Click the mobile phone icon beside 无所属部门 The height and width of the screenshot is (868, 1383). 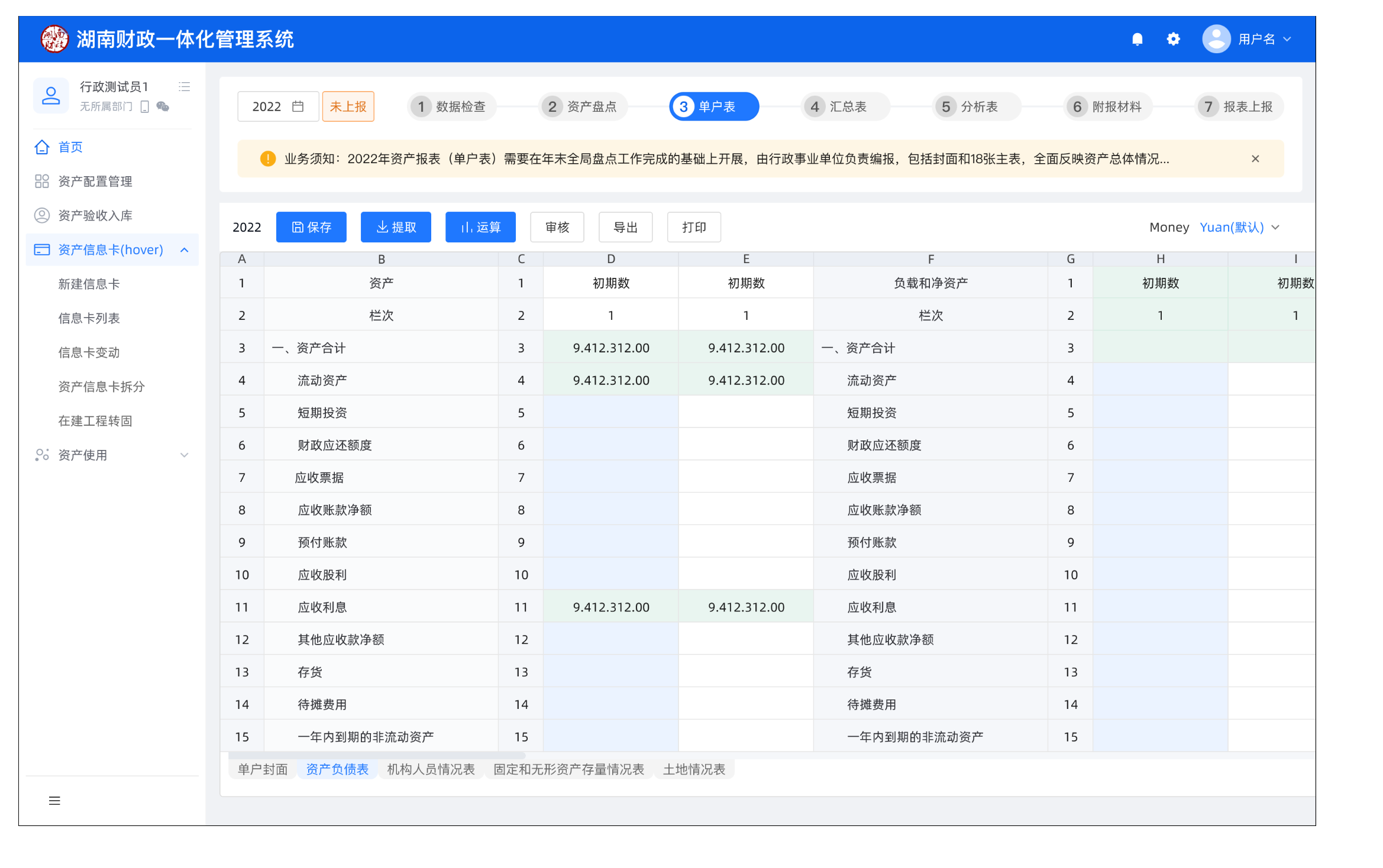point(144,106)
